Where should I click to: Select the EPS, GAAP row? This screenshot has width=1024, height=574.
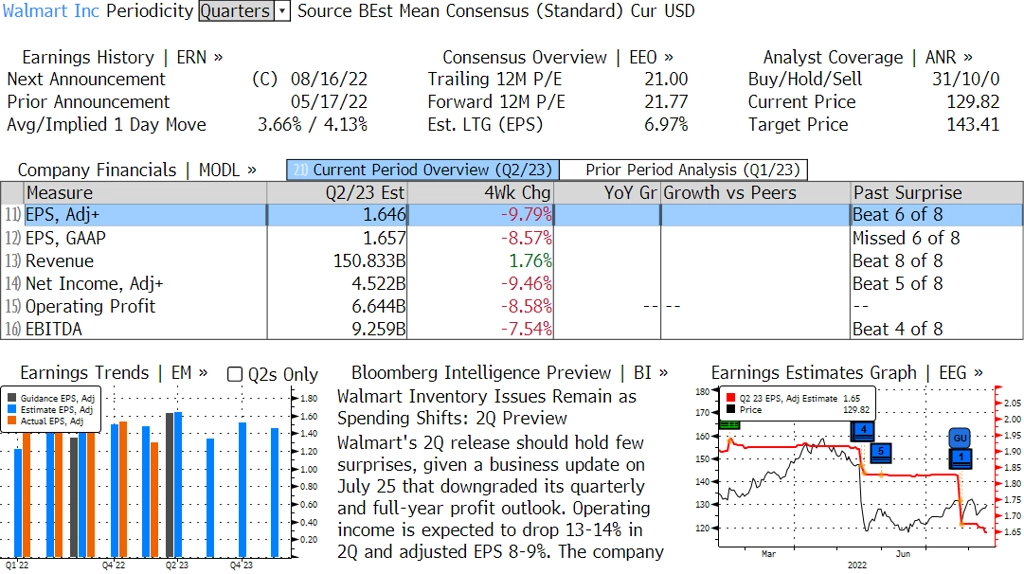tap(512, 238)
